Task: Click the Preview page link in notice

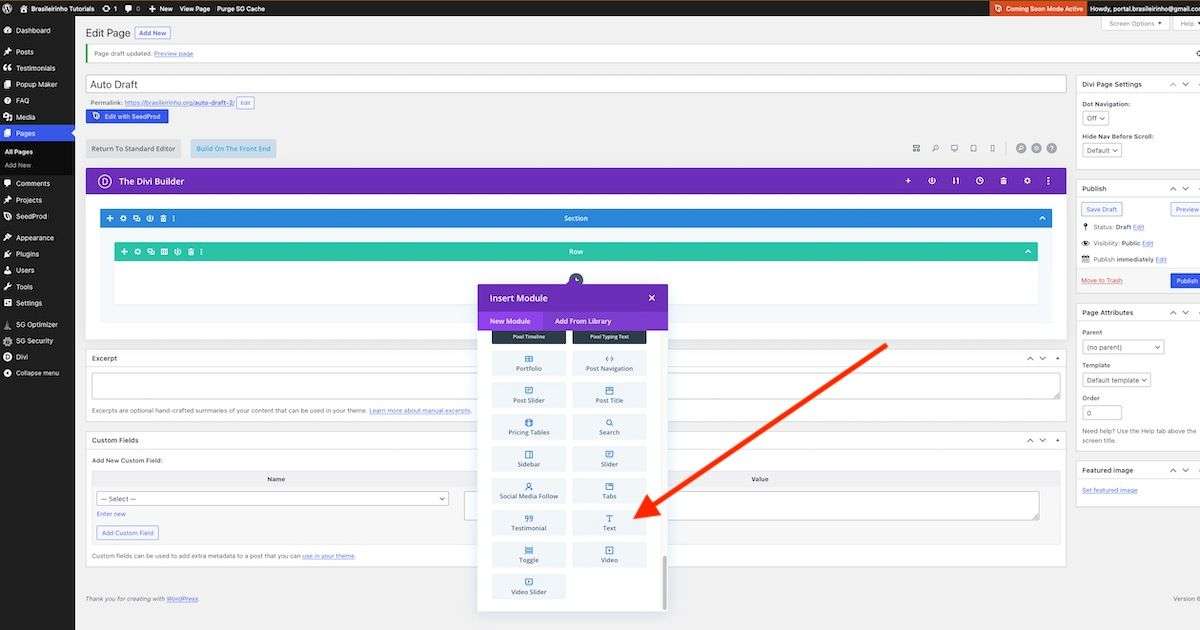Action: [x=174, y=53]
